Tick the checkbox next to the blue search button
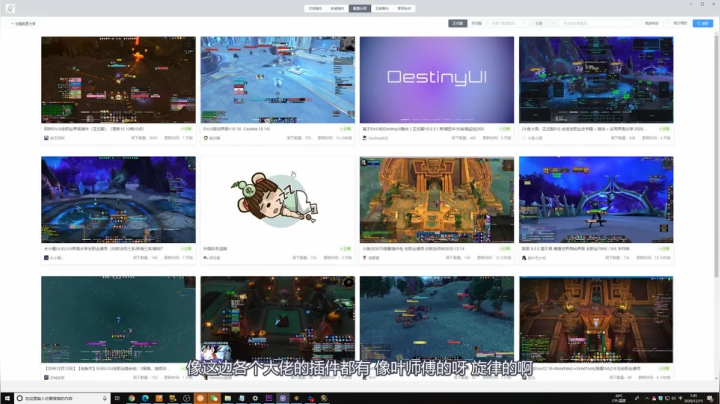The width and height of the screenshot is (720, 404). point(669,23)
